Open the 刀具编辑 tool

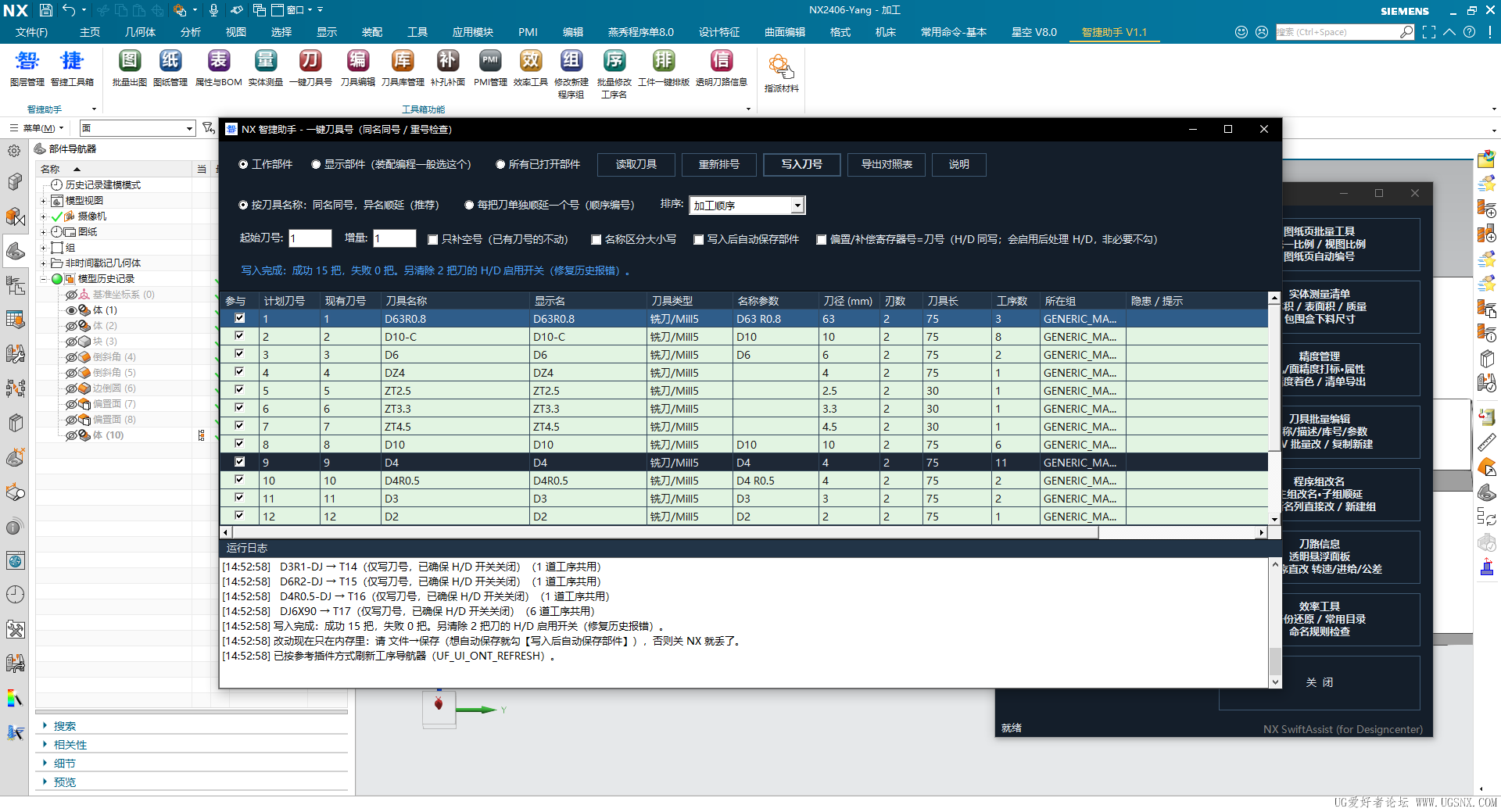(x=358, y=67)
